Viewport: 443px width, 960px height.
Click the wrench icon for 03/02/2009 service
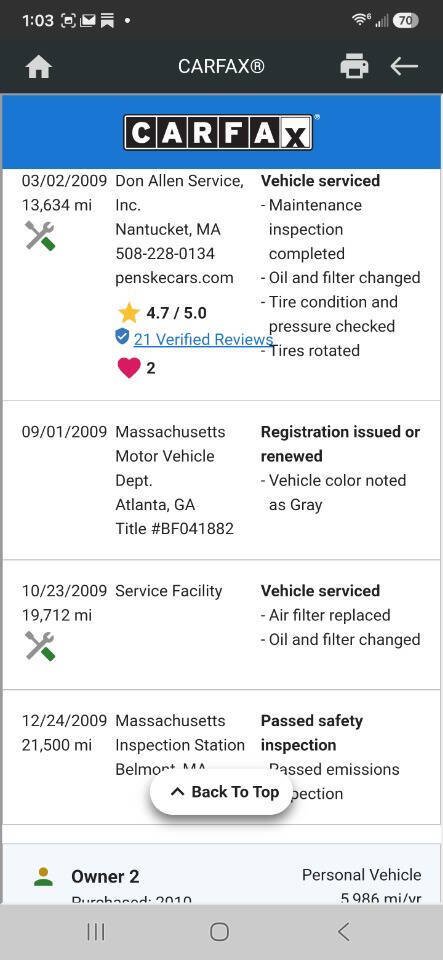coord(40,236)
